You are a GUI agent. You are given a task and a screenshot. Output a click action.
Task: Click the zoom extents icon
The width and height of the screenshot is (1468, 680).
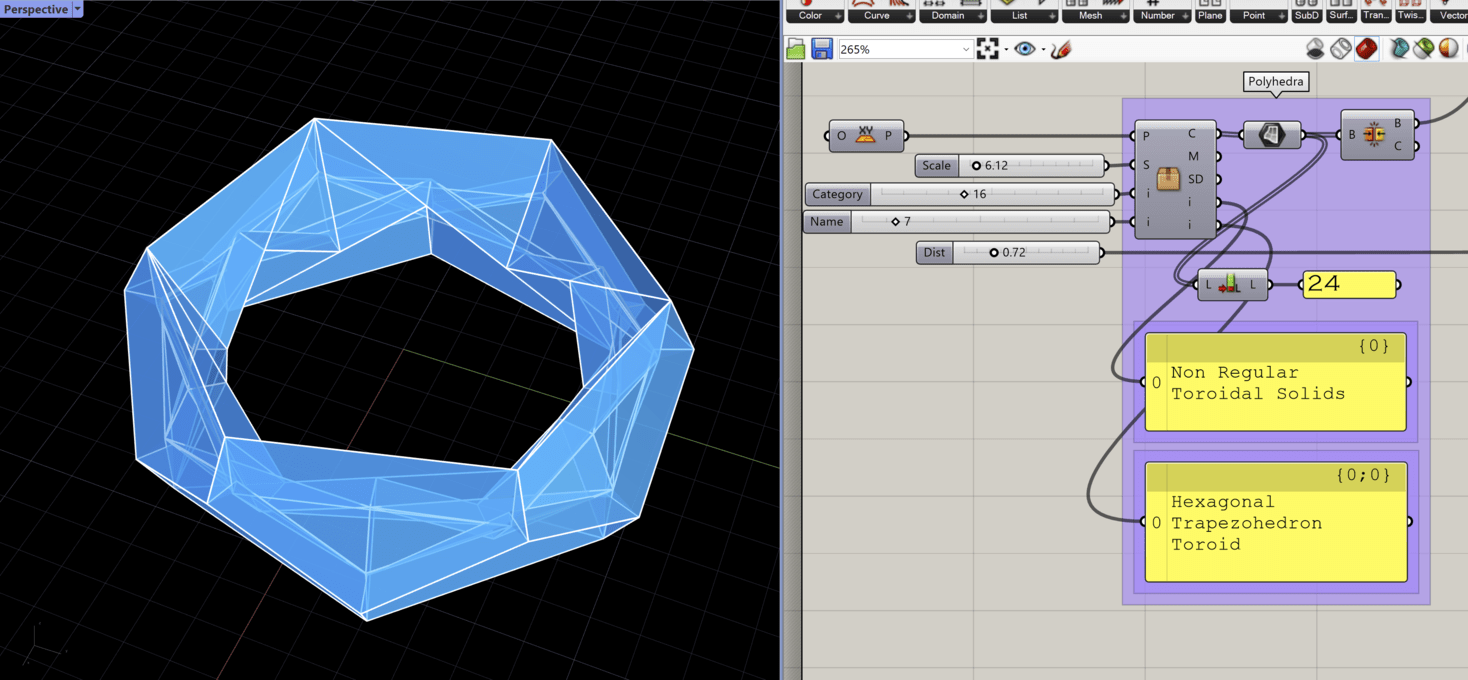(988, 49)
